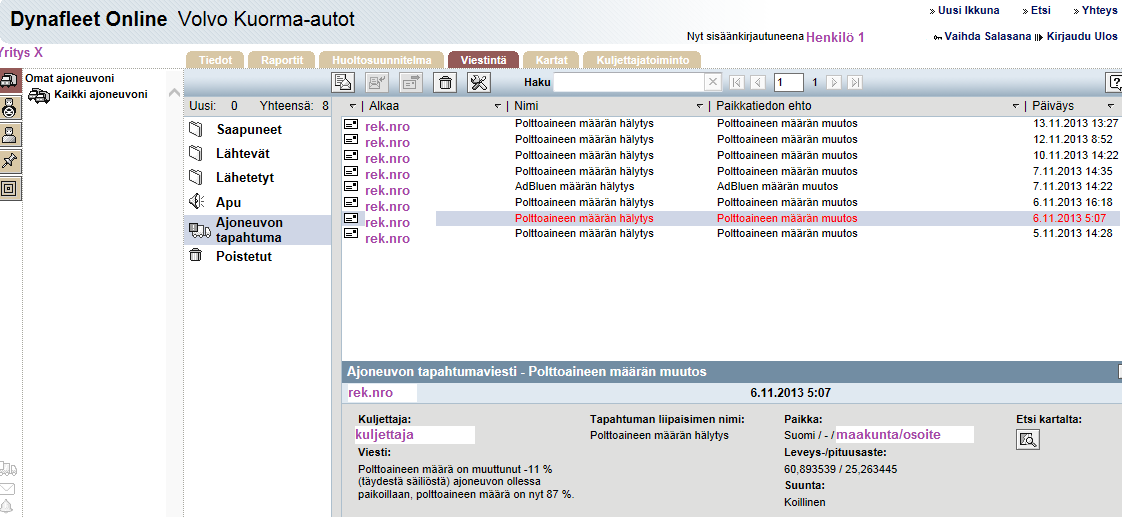Click the Apu speaker icon

click(x=196, y=202)
